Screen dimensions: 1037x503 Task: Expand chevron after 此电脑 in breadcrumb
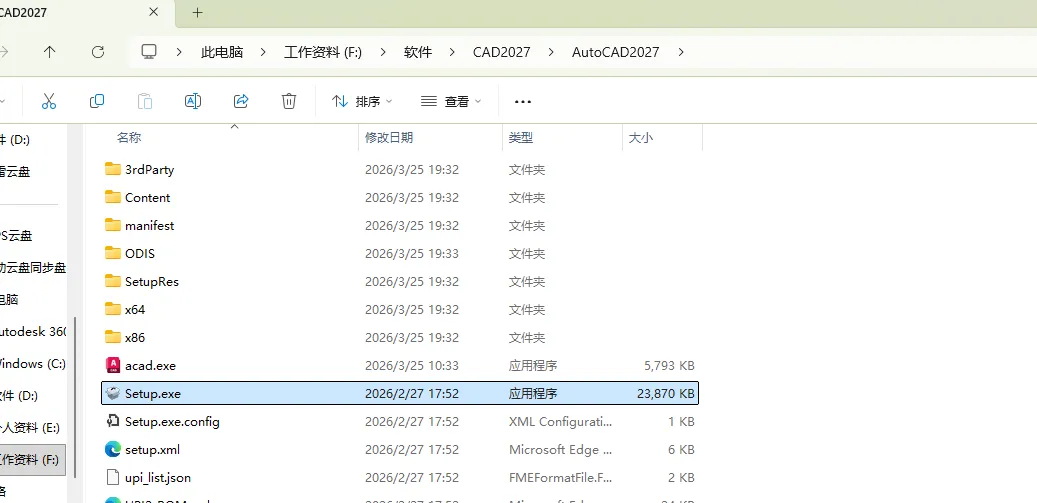coord(264,52)
